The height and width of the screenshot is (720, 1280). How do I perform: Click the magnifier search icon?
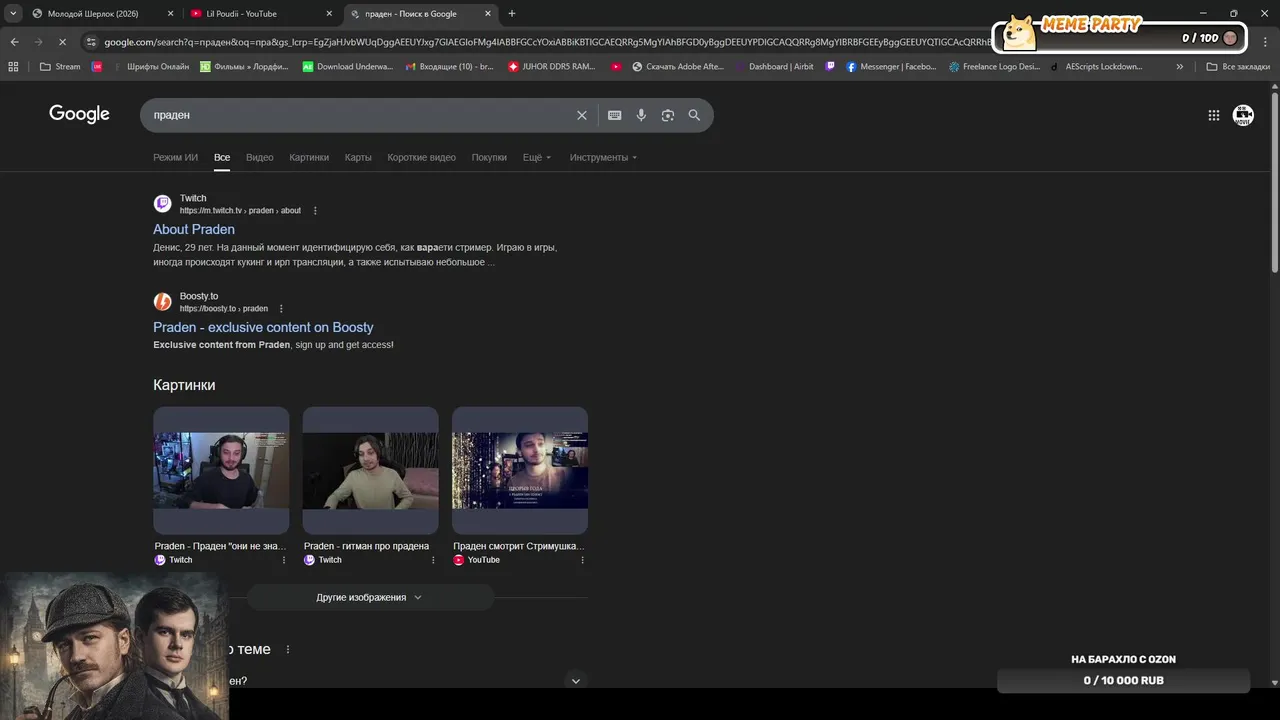click(694, 115)
